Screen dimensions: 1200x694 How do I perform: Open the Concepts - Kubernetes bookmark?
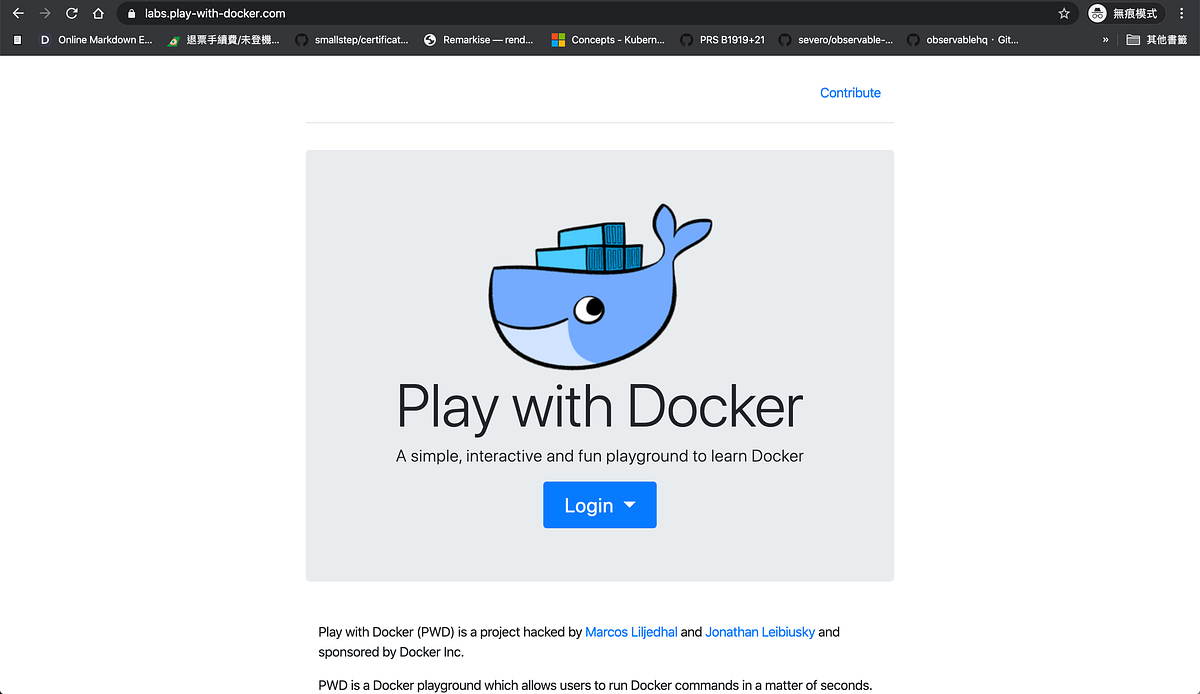(x=608, y=40)
